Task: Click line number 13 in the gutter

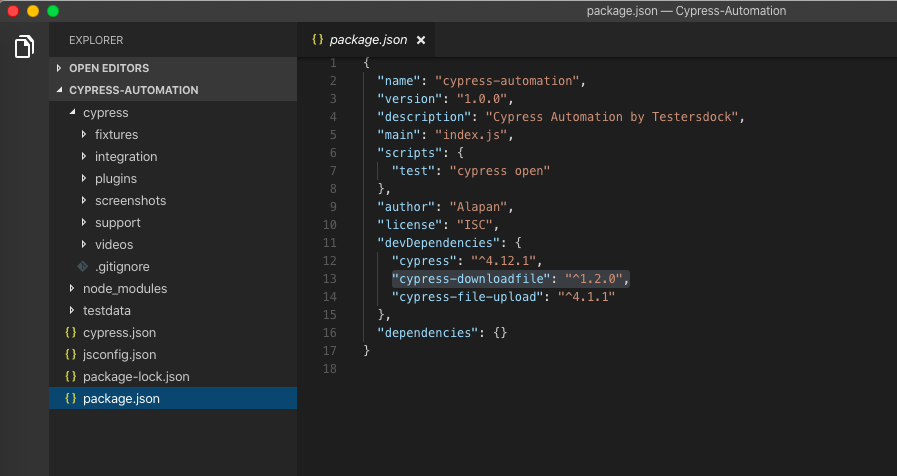Action: pyautogui.click(x=330, y=279)
